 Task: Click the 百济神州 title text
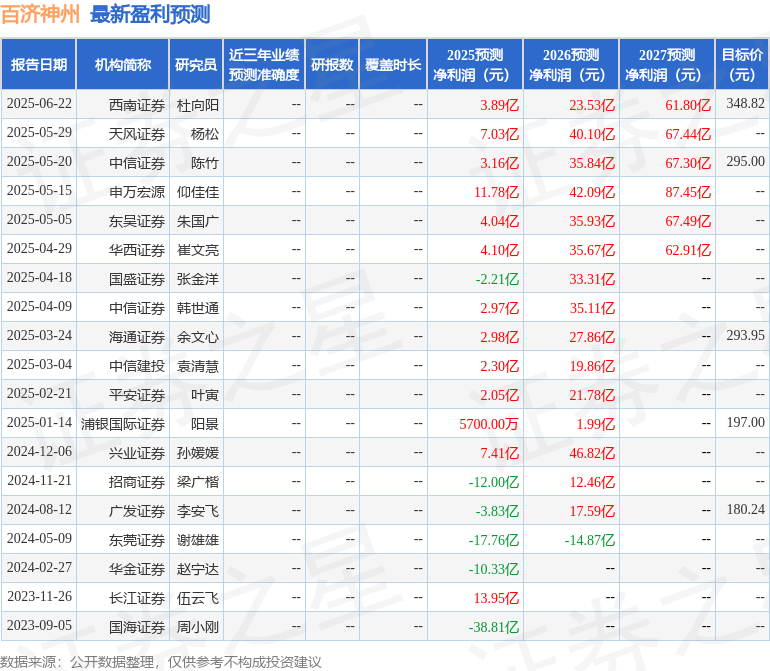point(40,14)
